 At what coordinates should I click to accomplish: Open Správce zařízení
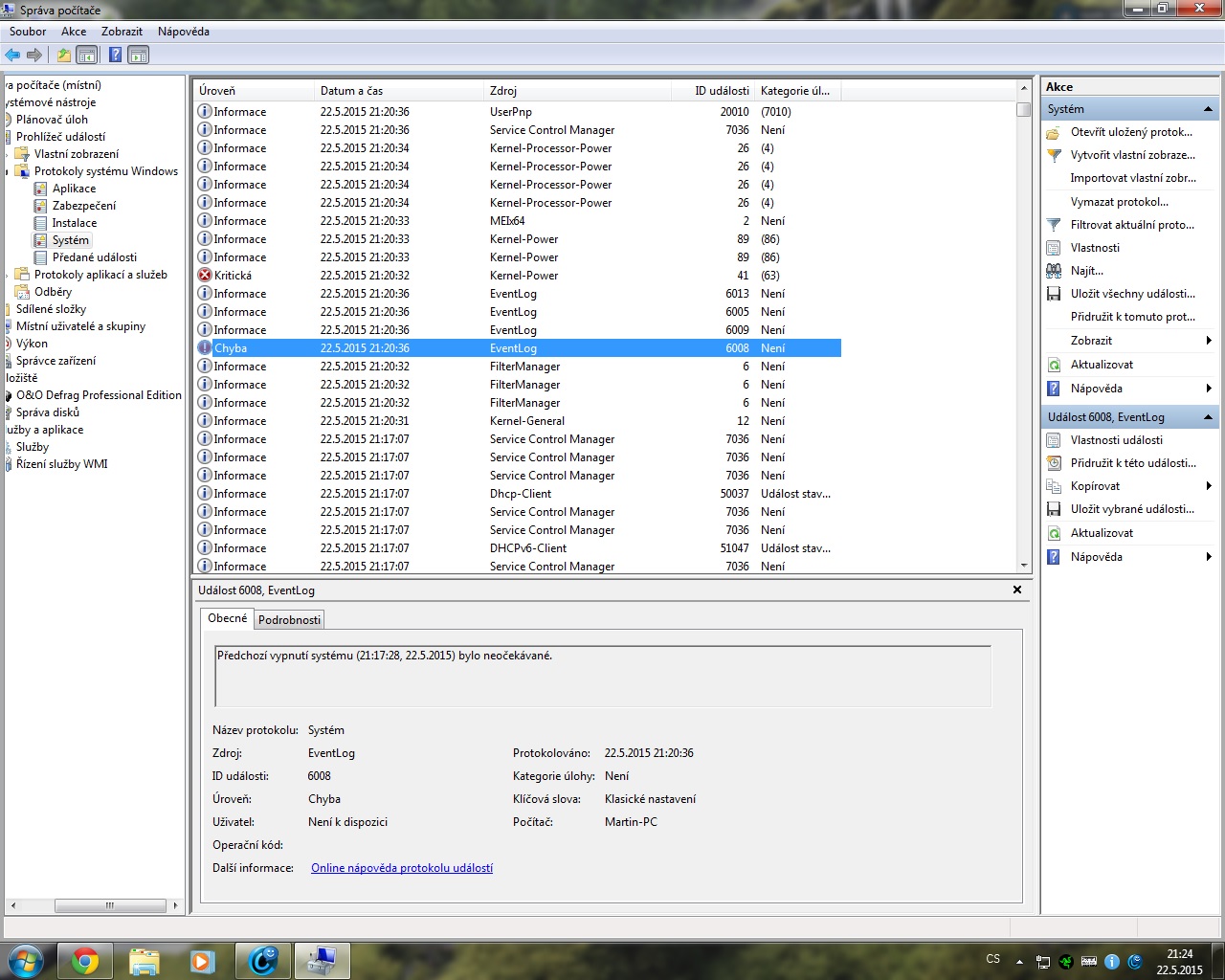tap(56, 361)
